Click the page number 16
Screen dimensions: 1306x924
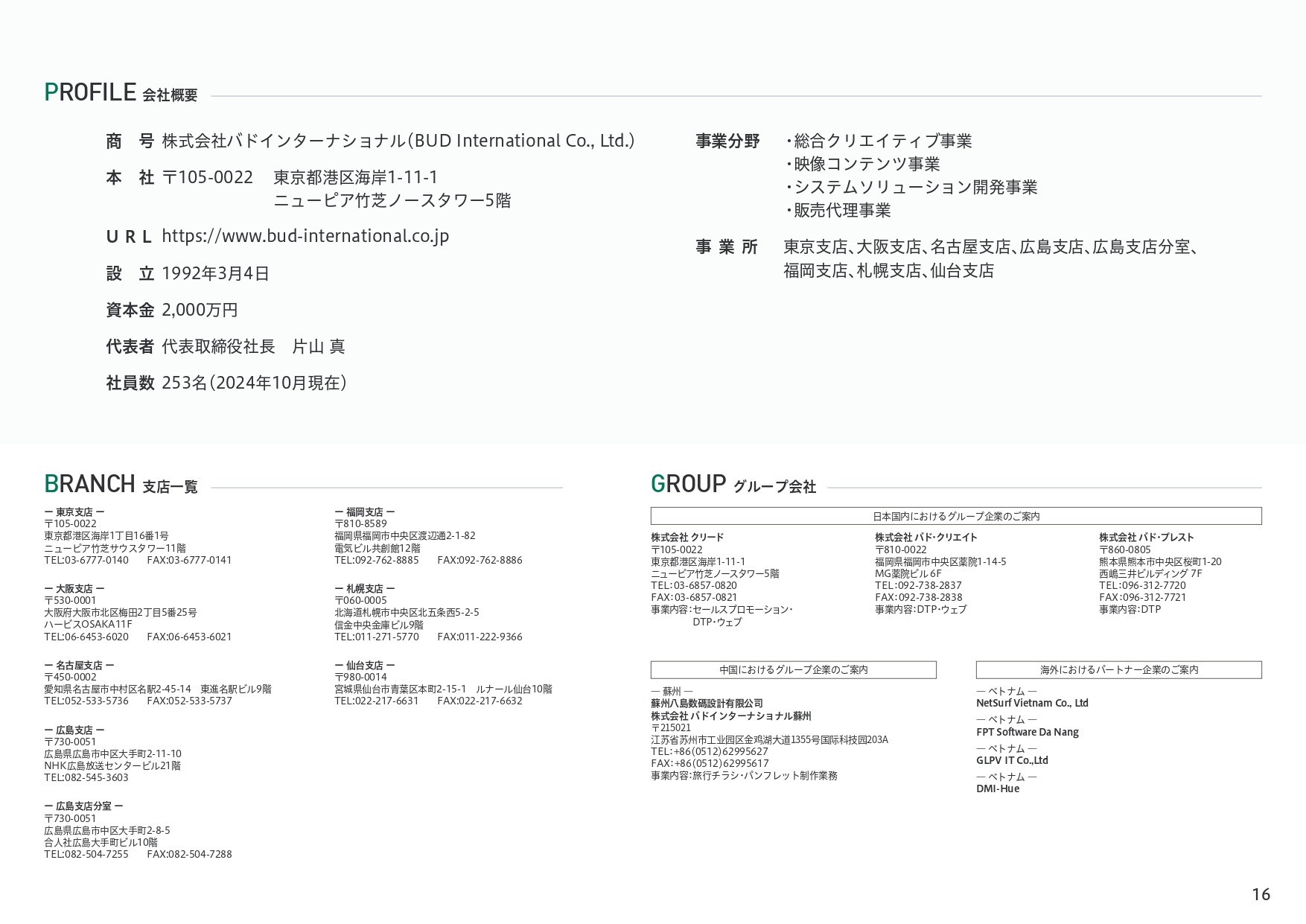(x=1261, y=894)
